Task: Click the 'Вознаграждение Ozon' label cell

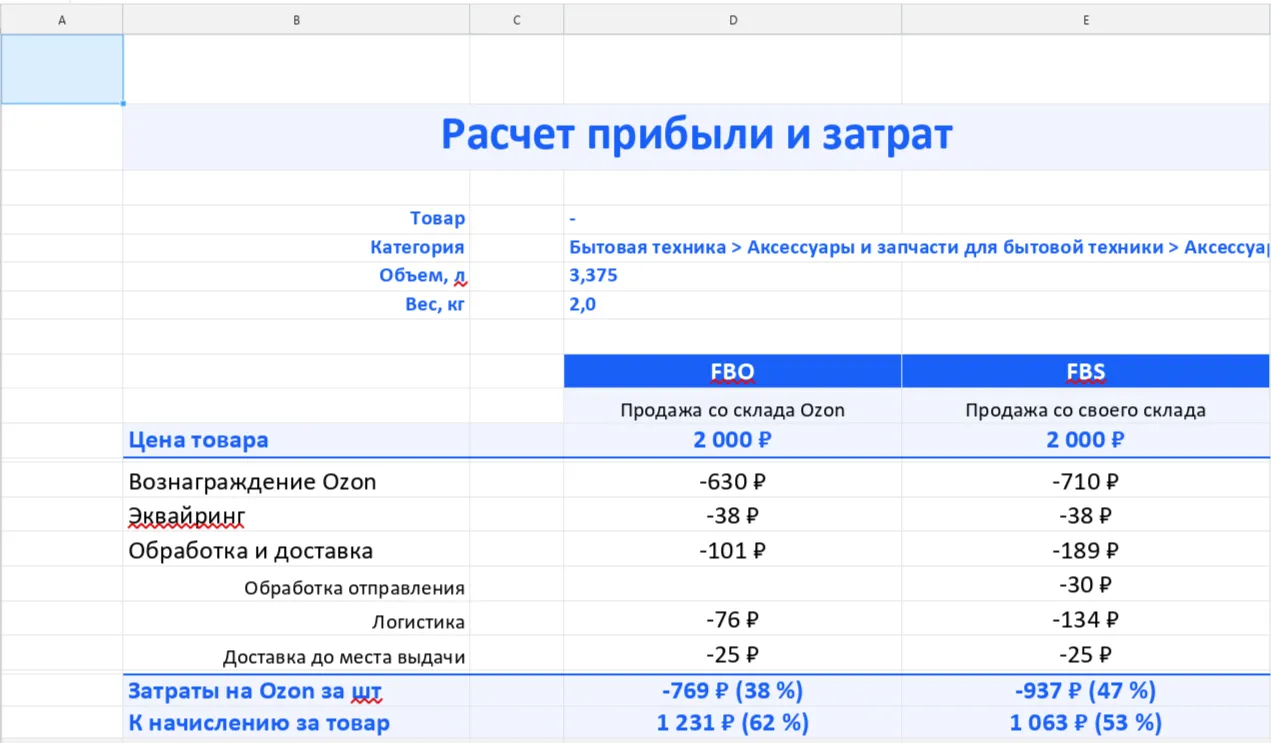Action: (x=252, y=482)
